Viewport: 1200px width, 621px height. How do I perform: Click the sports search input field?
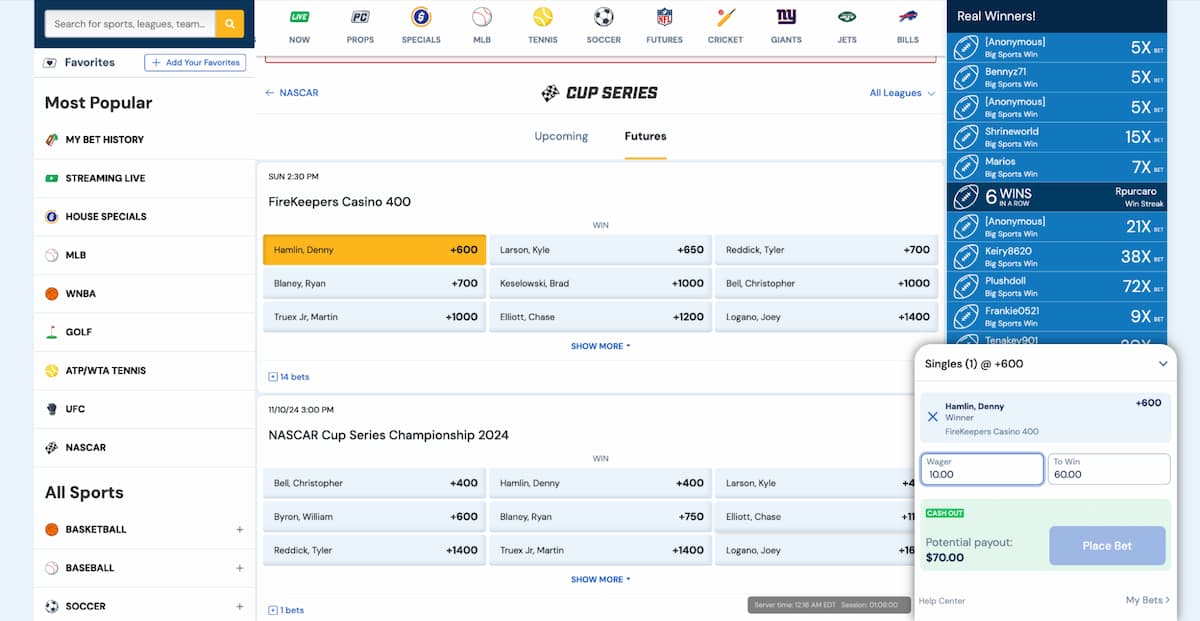click(x=130, y=23)
